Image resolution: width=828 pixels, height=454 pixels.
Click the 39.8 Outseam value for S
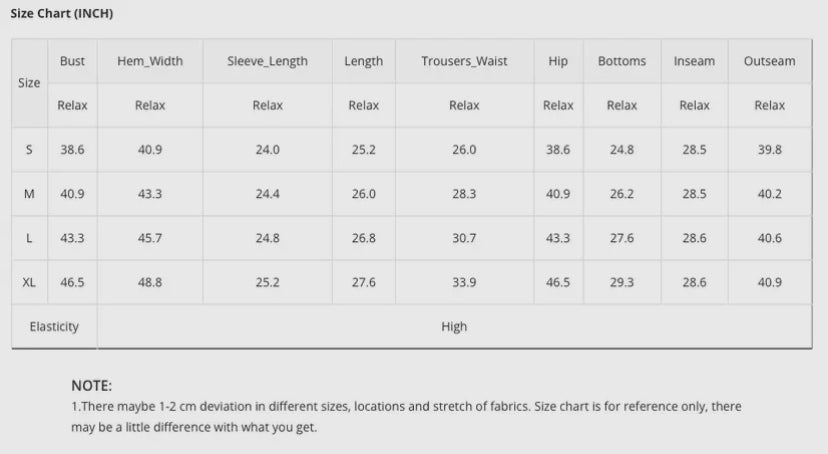click(769, 150)
